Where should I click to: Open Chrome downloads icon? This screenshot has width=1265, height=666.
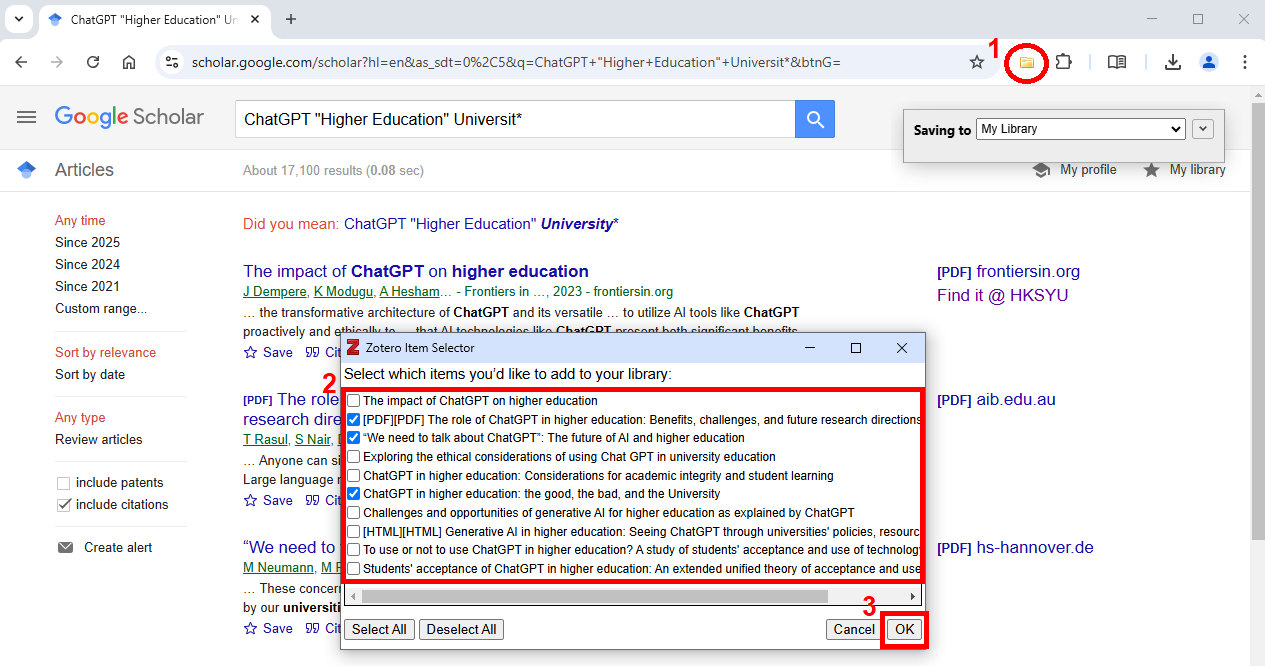pyautogui.click(x=1172, y=62)
